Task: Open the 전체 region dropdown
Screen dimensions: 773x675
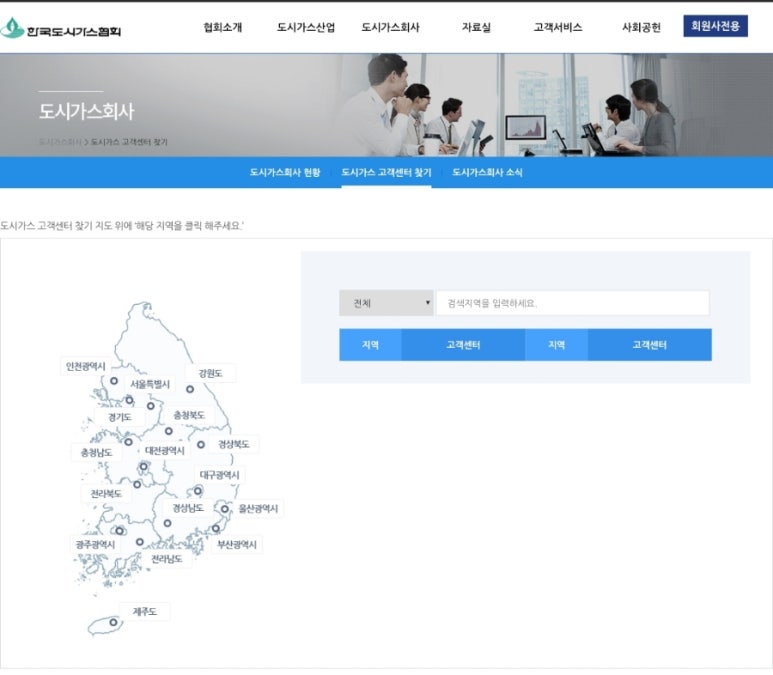Action: coord(386,303)
